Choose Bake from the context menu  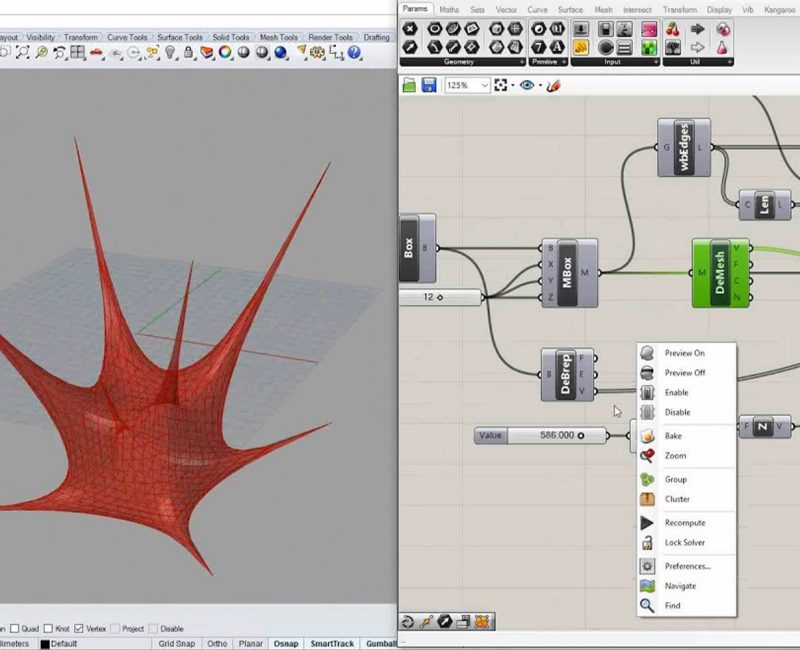[x=686, y=436]
